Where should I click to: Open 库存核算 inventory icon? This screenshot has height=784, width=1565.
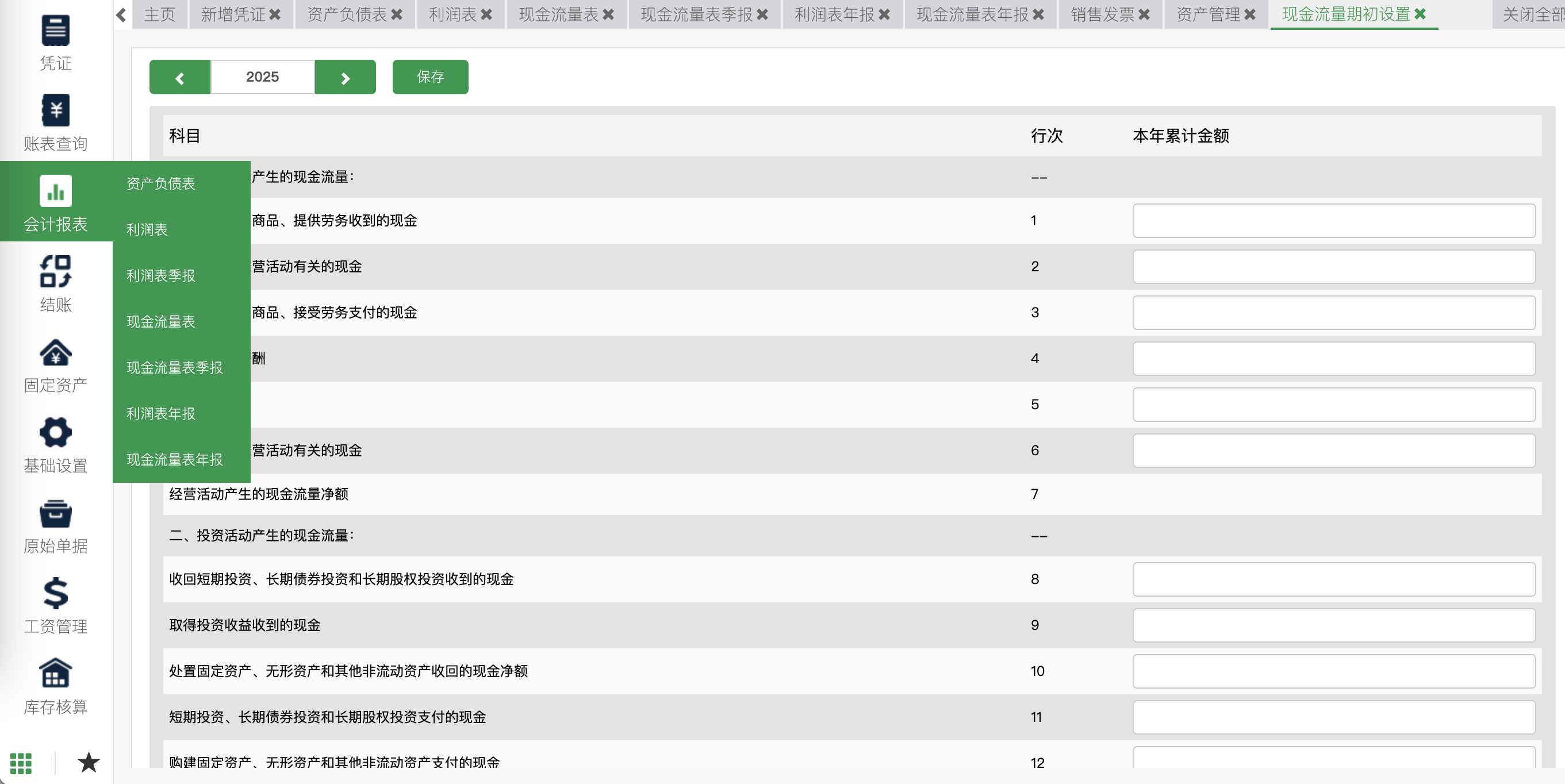tap(55, 674)
